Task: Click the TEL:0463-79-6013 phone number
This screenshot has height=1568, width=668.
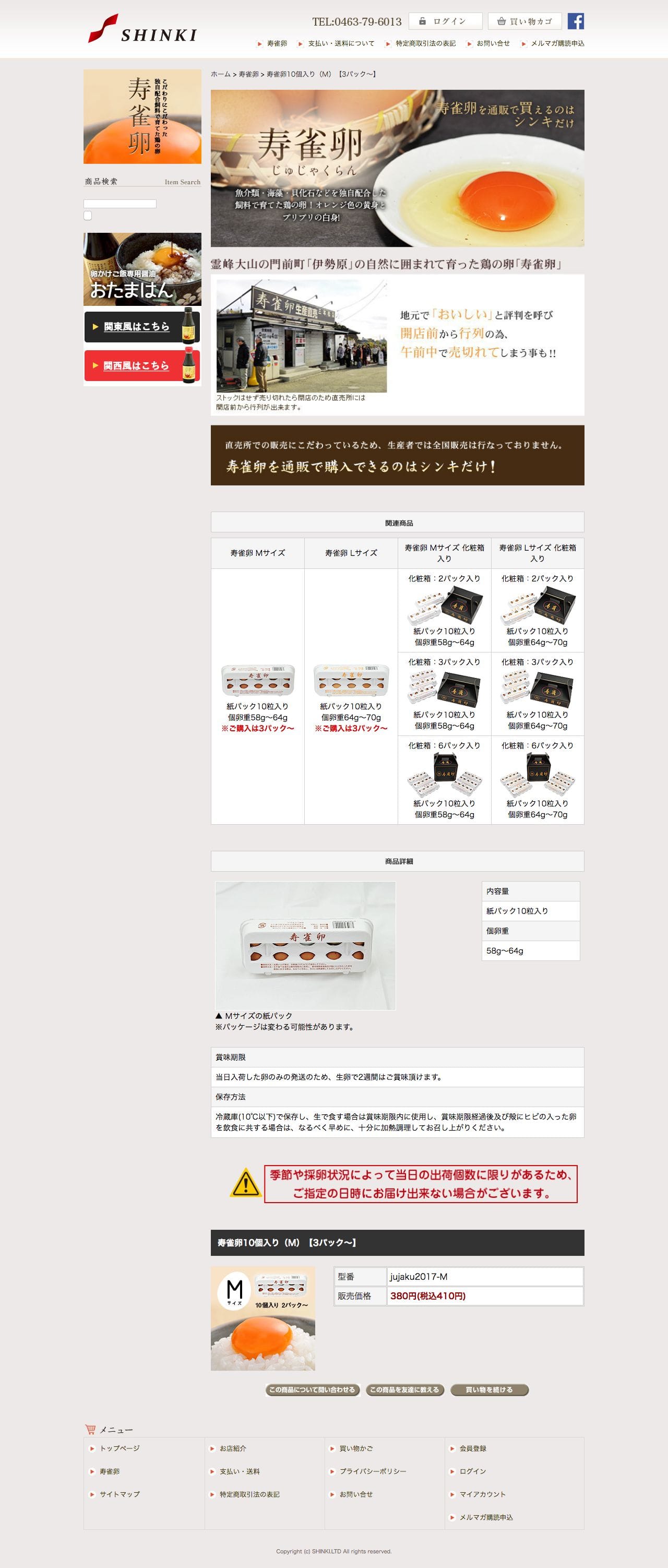Action: 356,22
